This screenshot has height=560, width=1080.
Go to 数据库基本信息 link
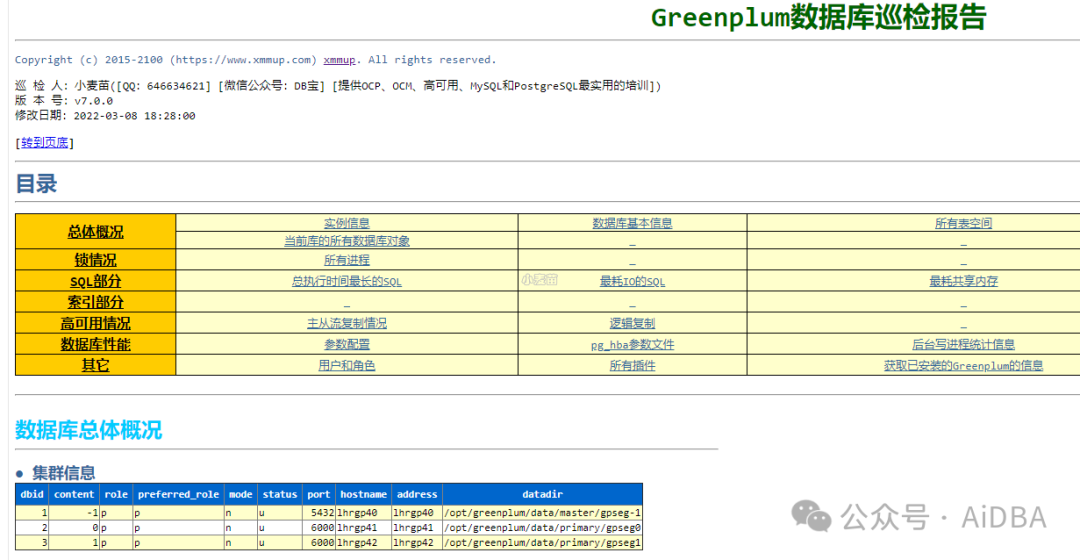click(x=632, y=223)
